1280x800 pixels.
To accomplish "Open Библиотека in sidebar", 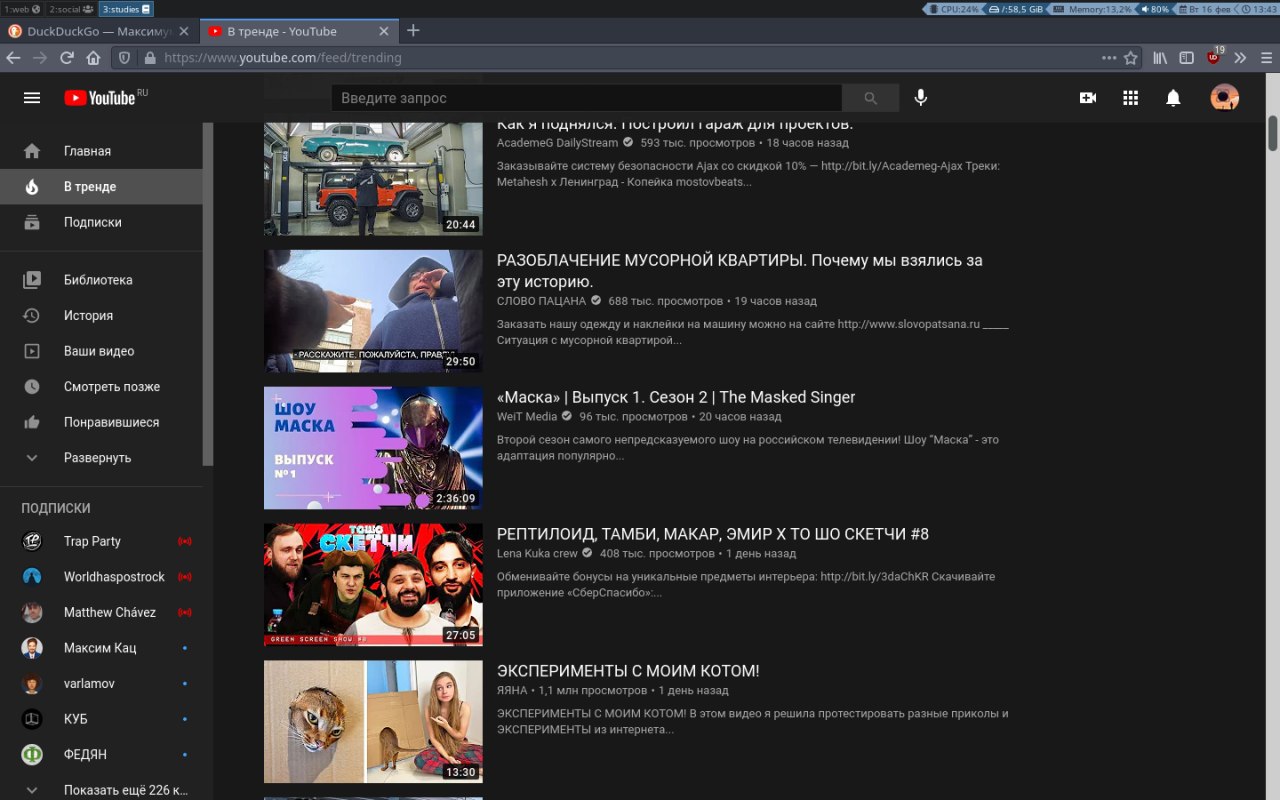I will tap(101, 280).
